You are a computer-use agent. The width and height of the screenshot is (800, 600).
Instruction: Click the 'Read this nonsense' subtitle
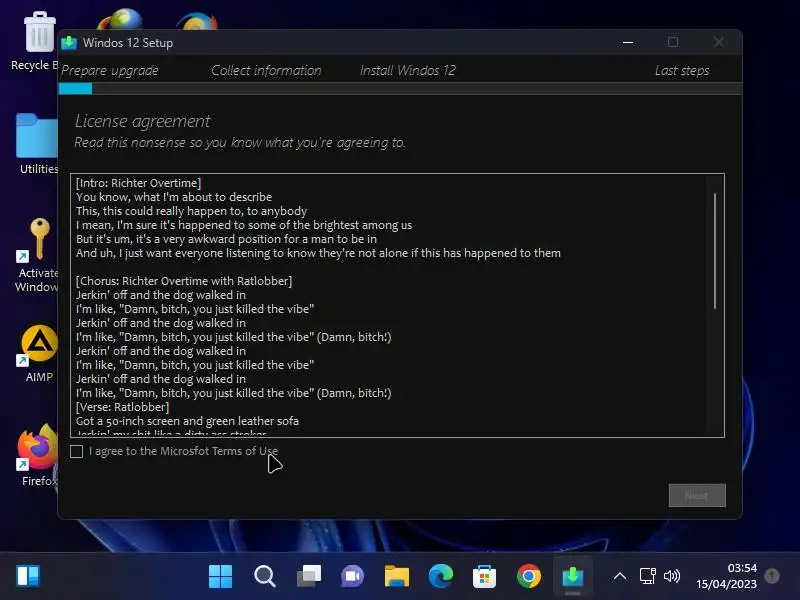pyautogui.click(x=240, y=143)
